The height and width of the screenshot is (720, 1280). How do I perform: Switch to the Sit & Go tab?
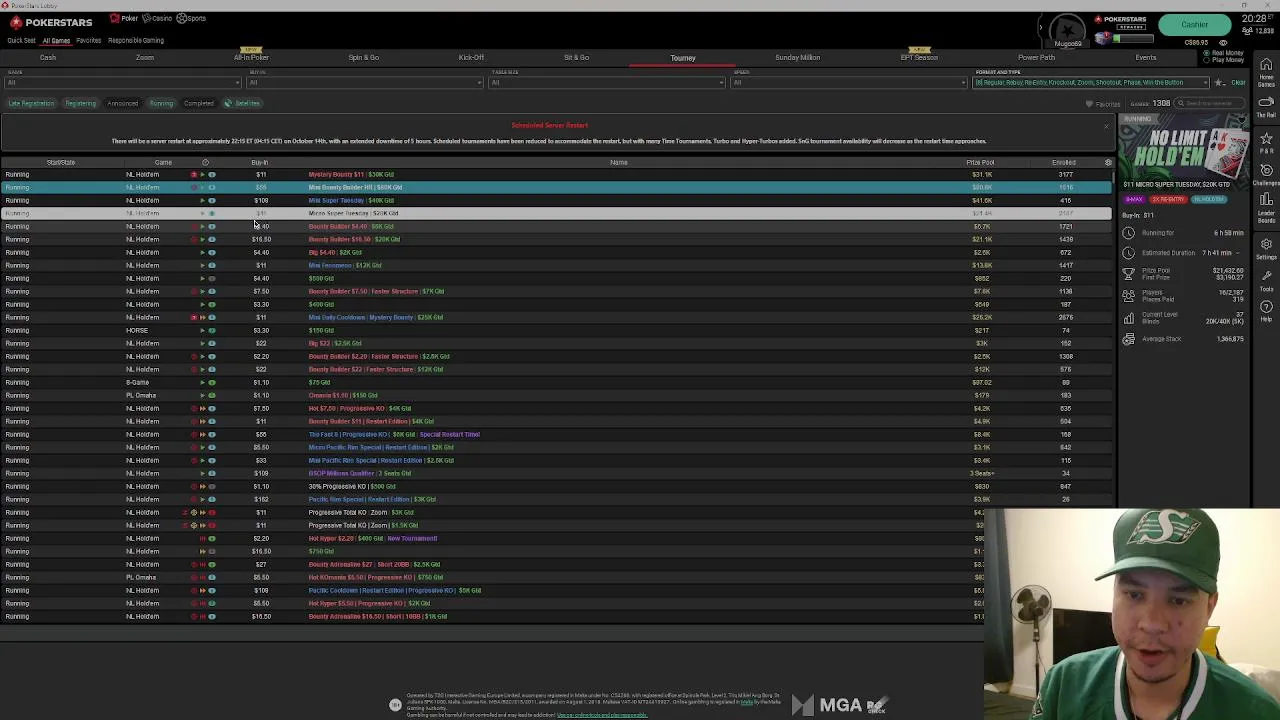(x=576, y=58)
